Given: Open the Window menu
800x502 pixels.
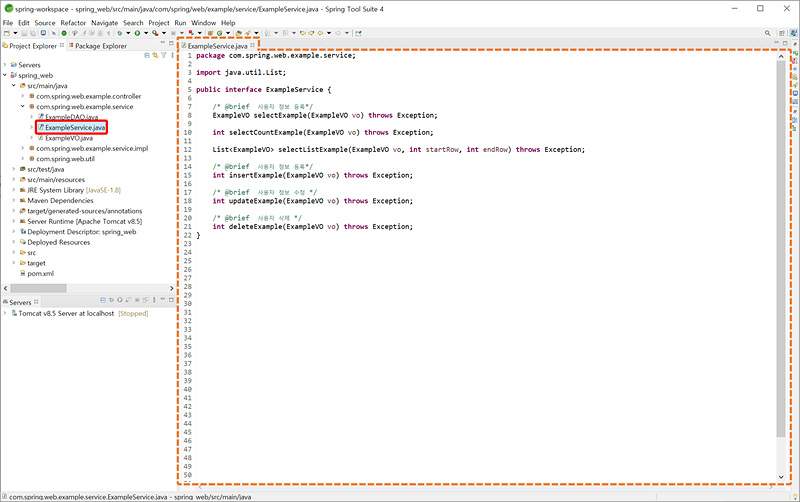Looking at the screenshot, I should tap(204, 23).
